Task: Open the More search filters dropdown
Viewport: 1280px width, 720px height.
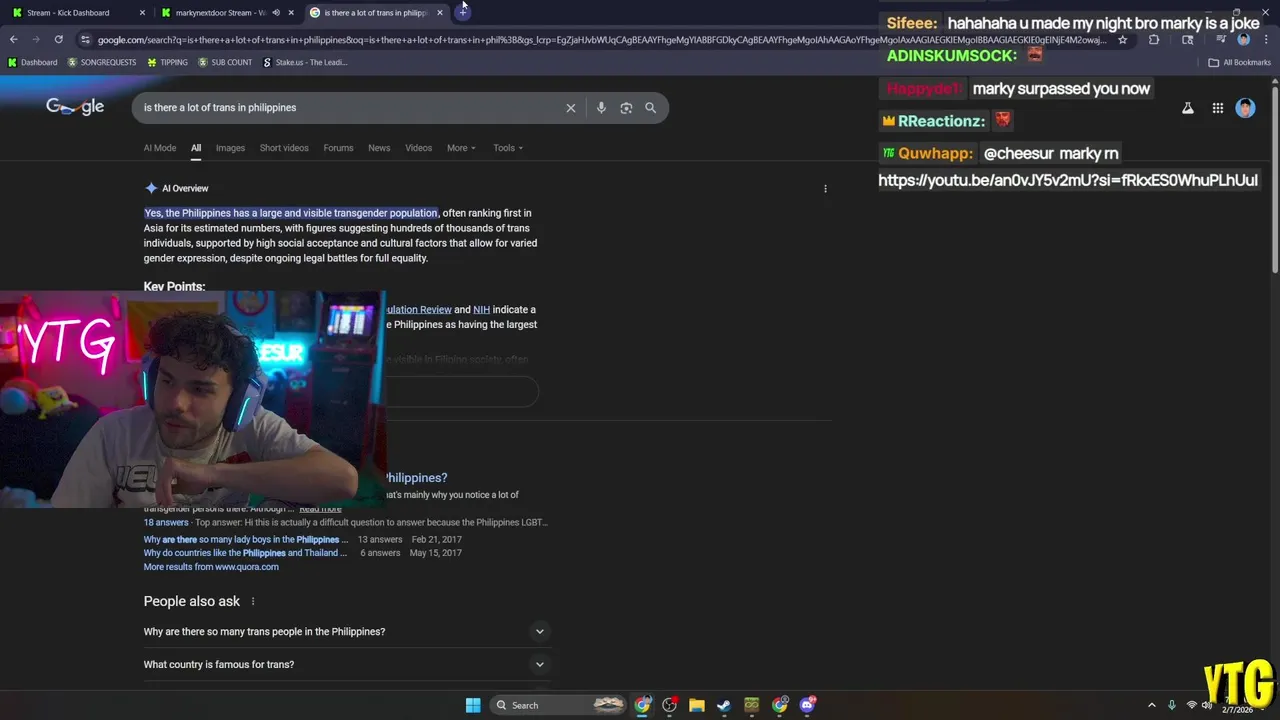Action: [x=461, y=148]
